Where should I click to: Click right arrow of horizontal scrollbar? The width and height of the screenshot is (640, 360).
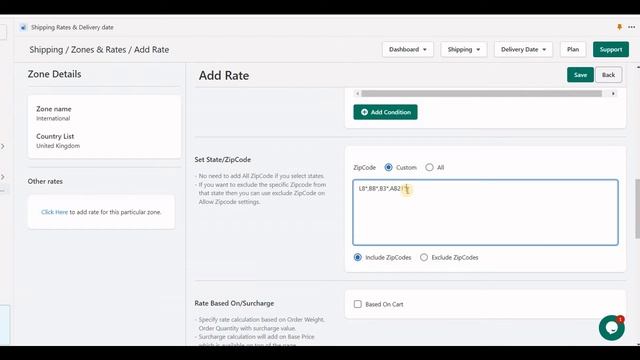point(613,93)
